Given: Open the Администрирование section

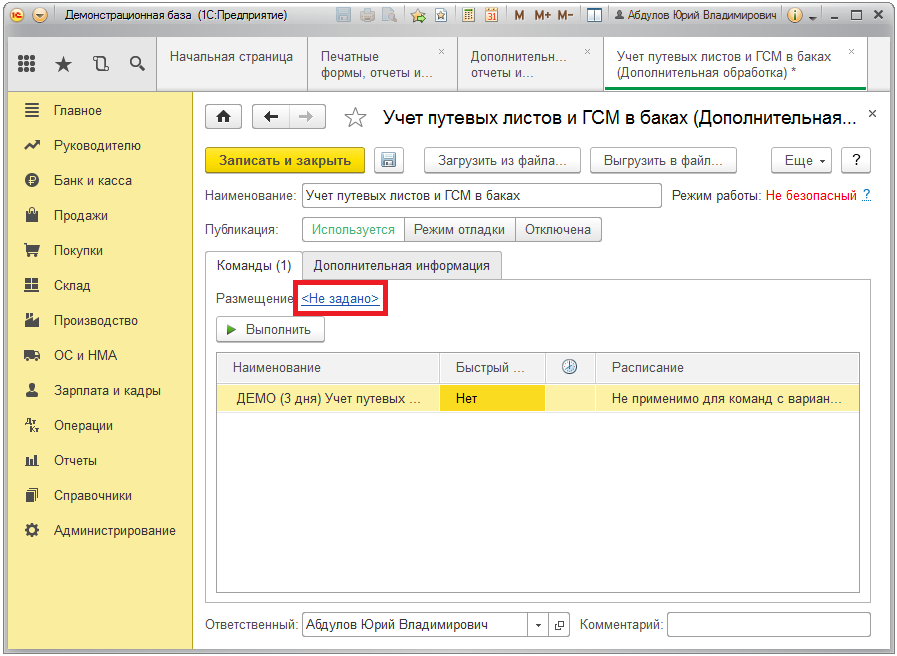Looking at the screenshot, I should pyautogui.click(x=114, y=531).
